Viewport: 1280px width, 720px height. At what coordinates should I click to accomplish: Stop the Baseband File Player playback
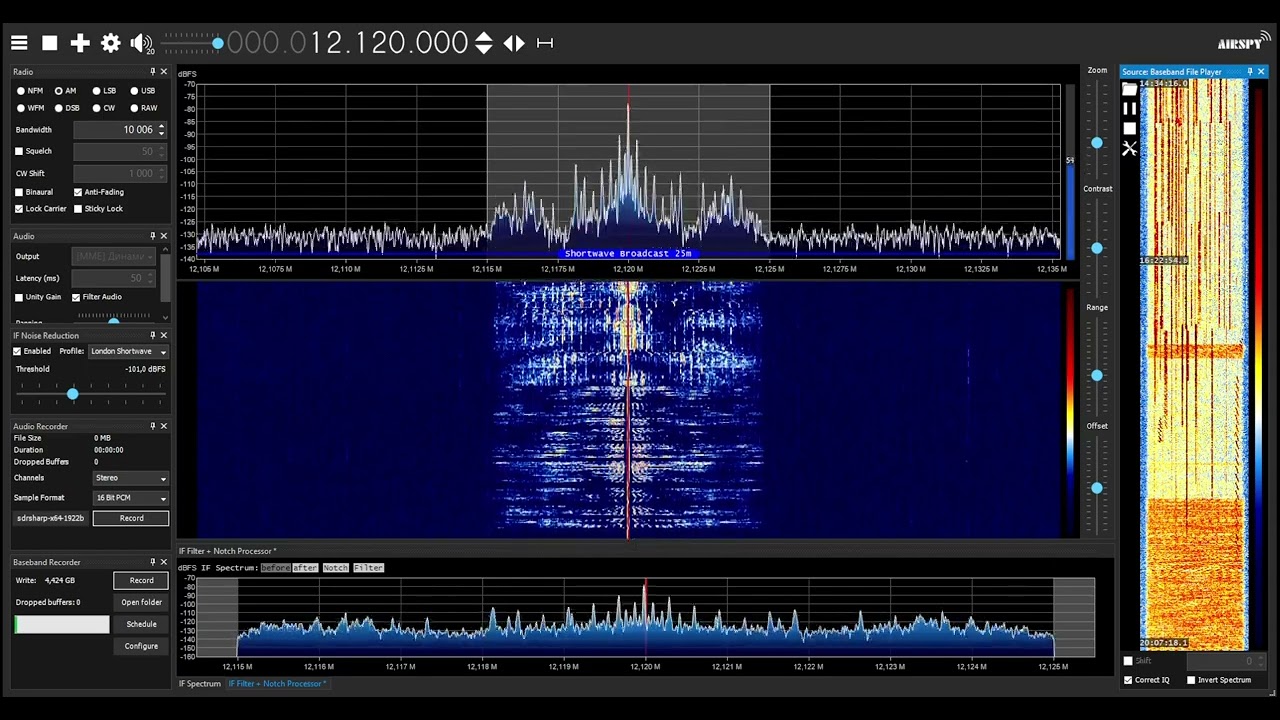pyautogui.click(x=1129, y=129)
